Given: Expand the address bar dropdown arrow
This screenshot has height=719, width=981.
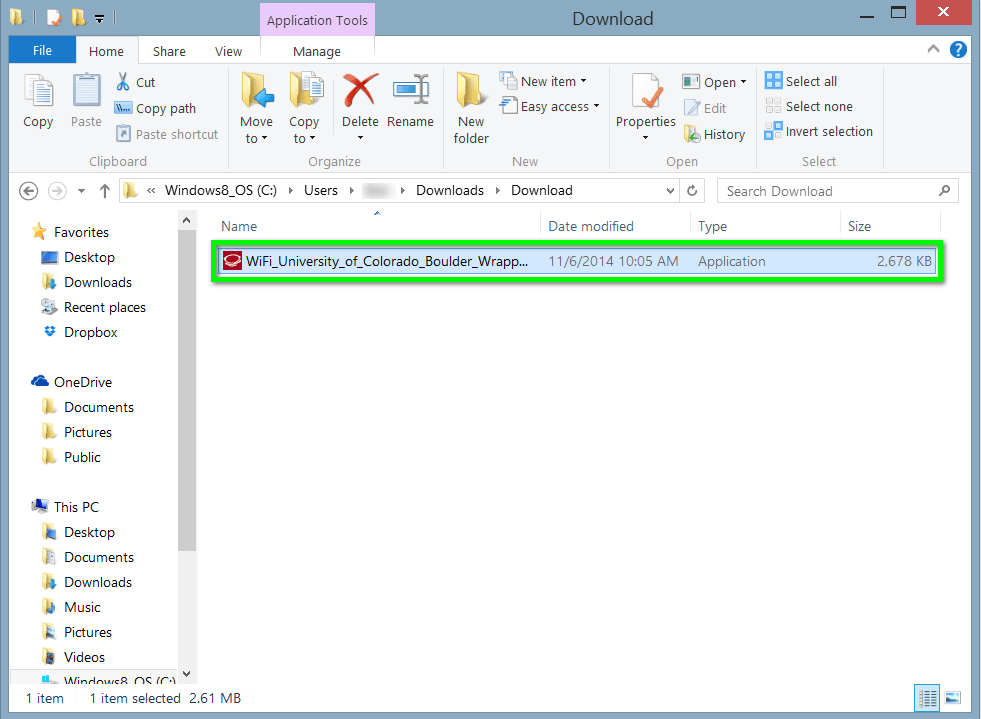Looking at the screenshot, I should (x=670, y=190).
